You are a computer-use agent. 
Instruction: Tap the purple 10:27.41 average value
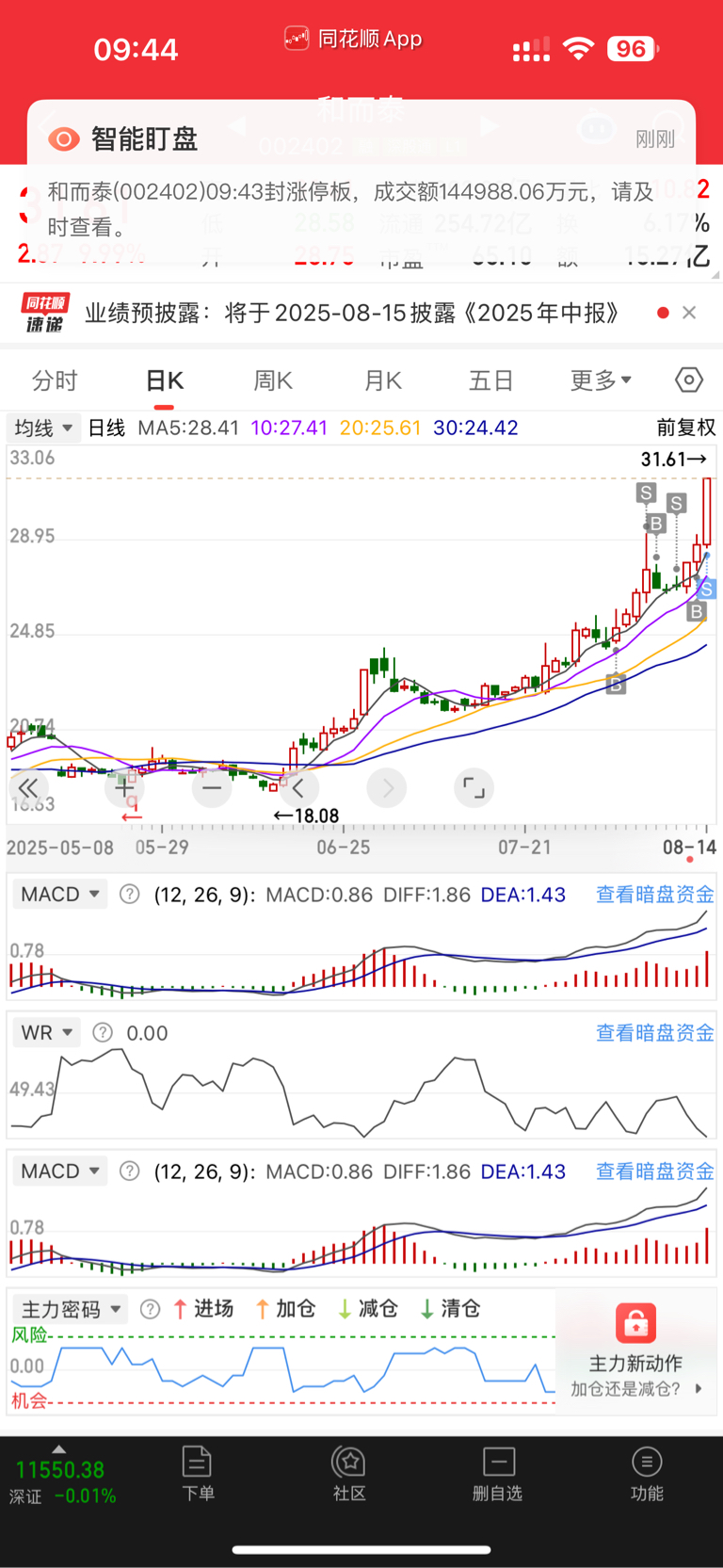(289, 428)
